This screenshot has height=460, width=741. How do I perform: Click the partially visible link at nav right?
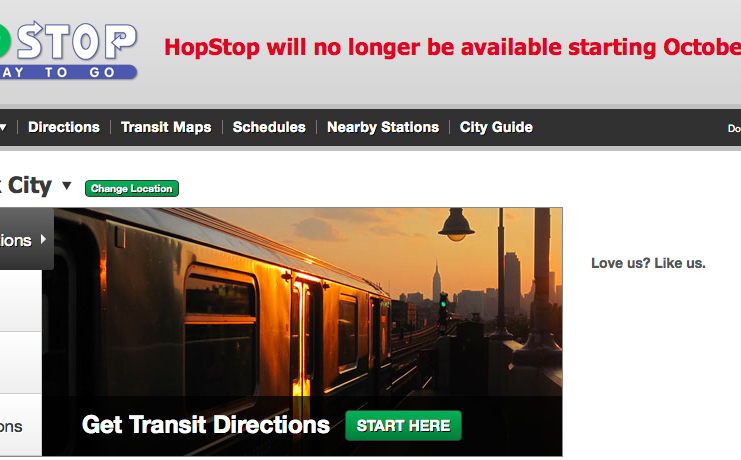click(734, 129)
